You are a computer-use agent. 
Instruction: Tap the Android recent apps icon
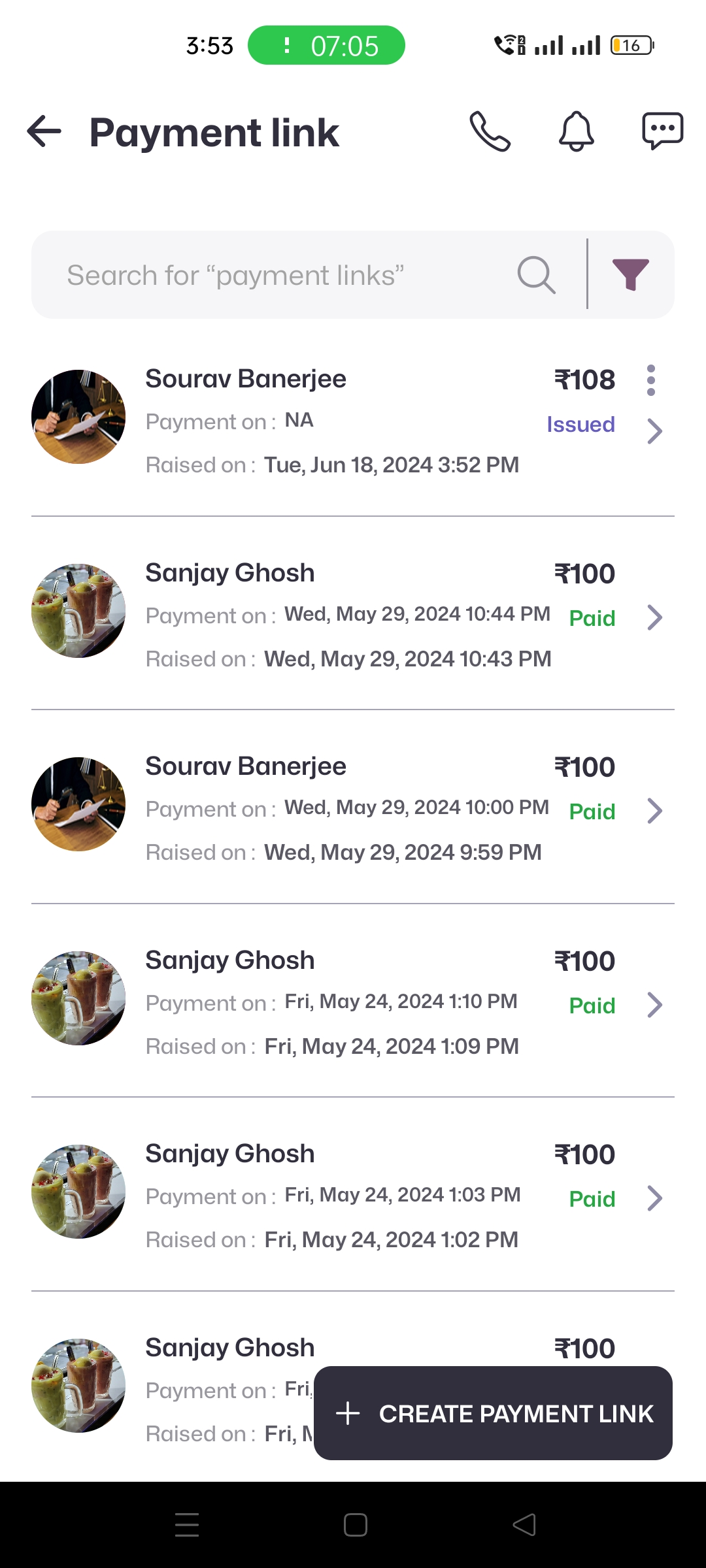point(187,1525)
